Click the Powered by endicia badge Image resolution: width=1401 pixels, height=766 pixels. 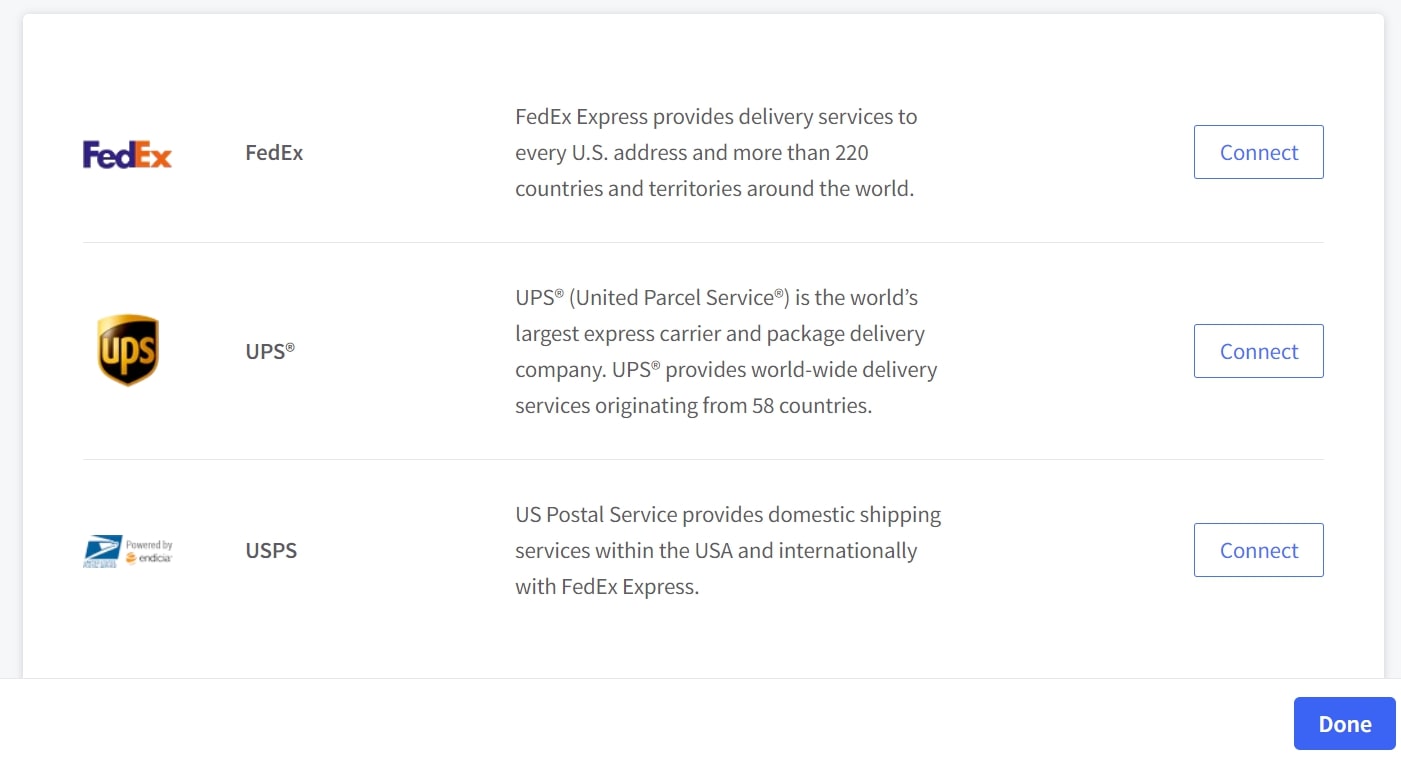pos(149,552)
